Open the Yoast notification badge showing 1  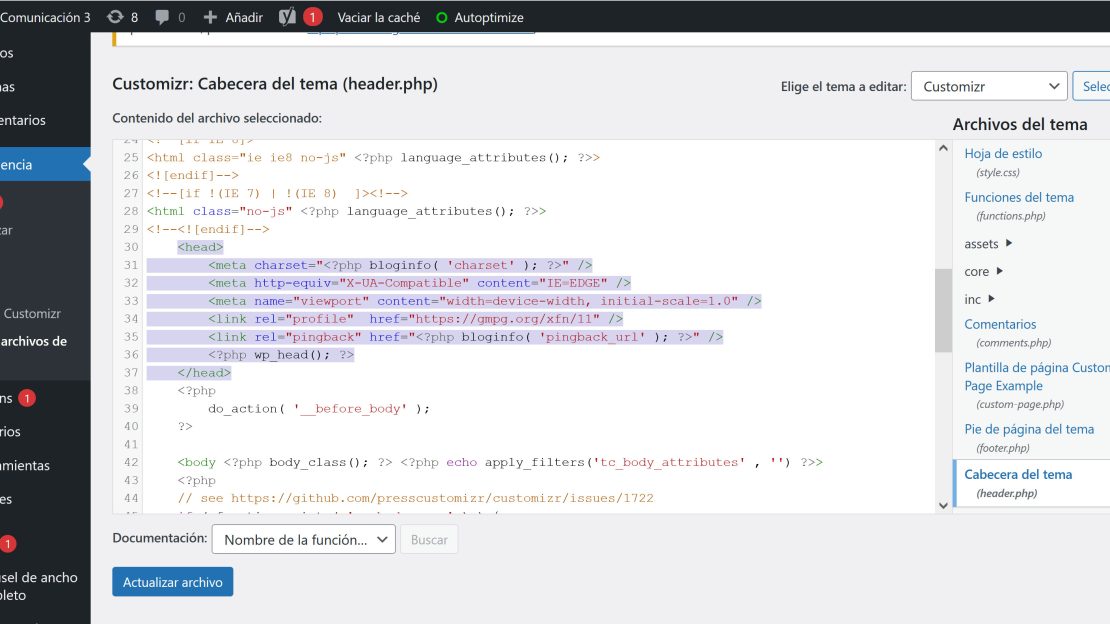[x=313, y=17]
